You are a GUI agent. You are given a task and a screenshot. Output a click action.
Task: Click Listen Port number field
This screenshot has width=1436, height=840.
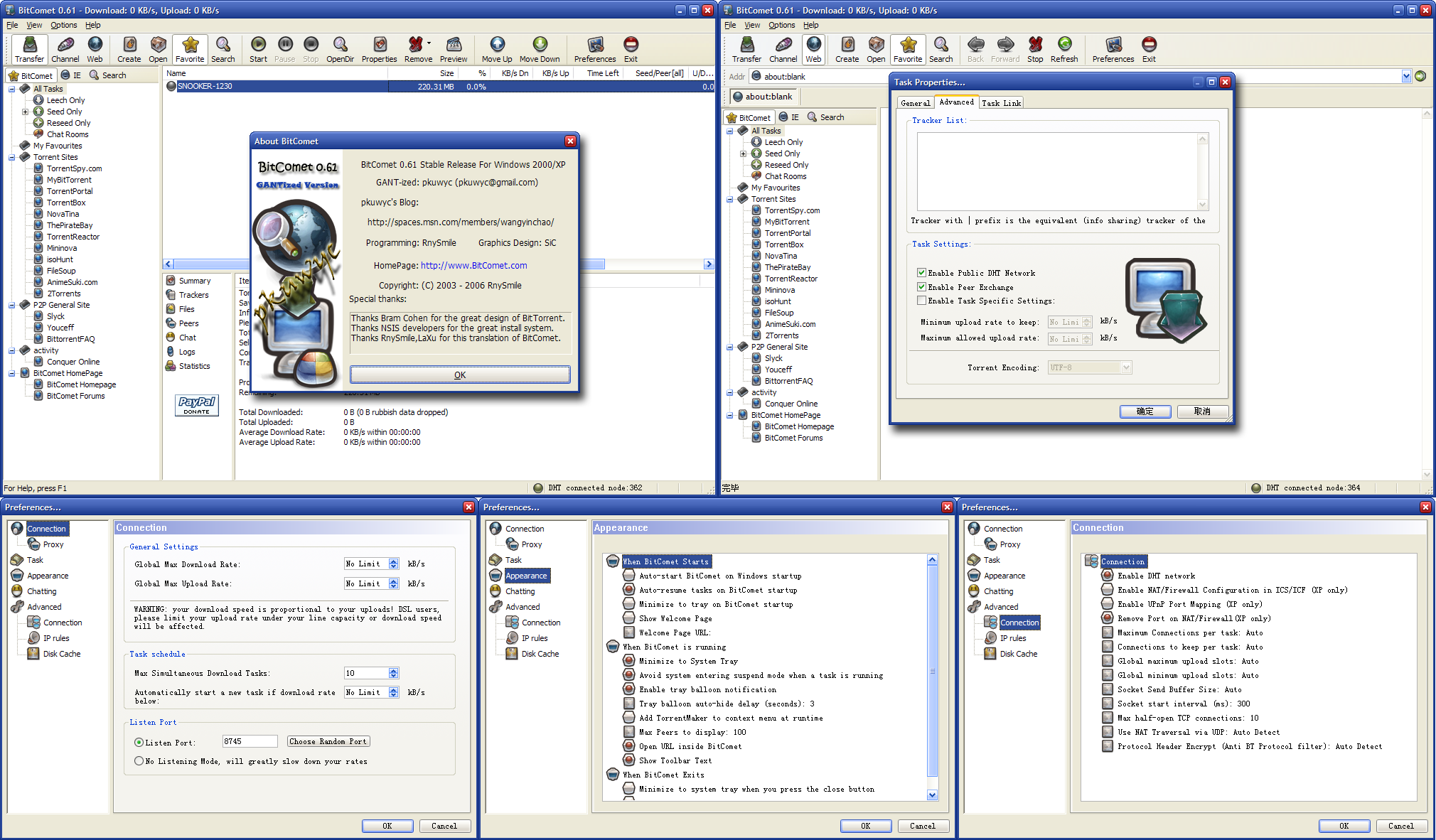(x=250, y=741)
